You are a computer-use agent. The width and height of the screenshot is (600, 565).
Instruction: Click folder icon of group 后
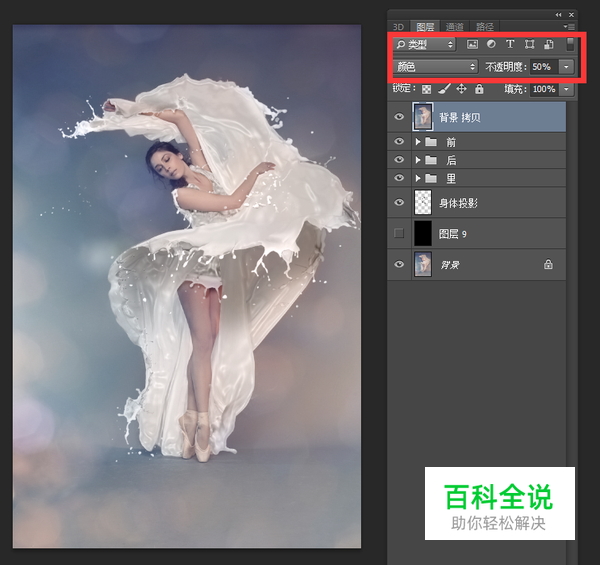pos(431,160)
